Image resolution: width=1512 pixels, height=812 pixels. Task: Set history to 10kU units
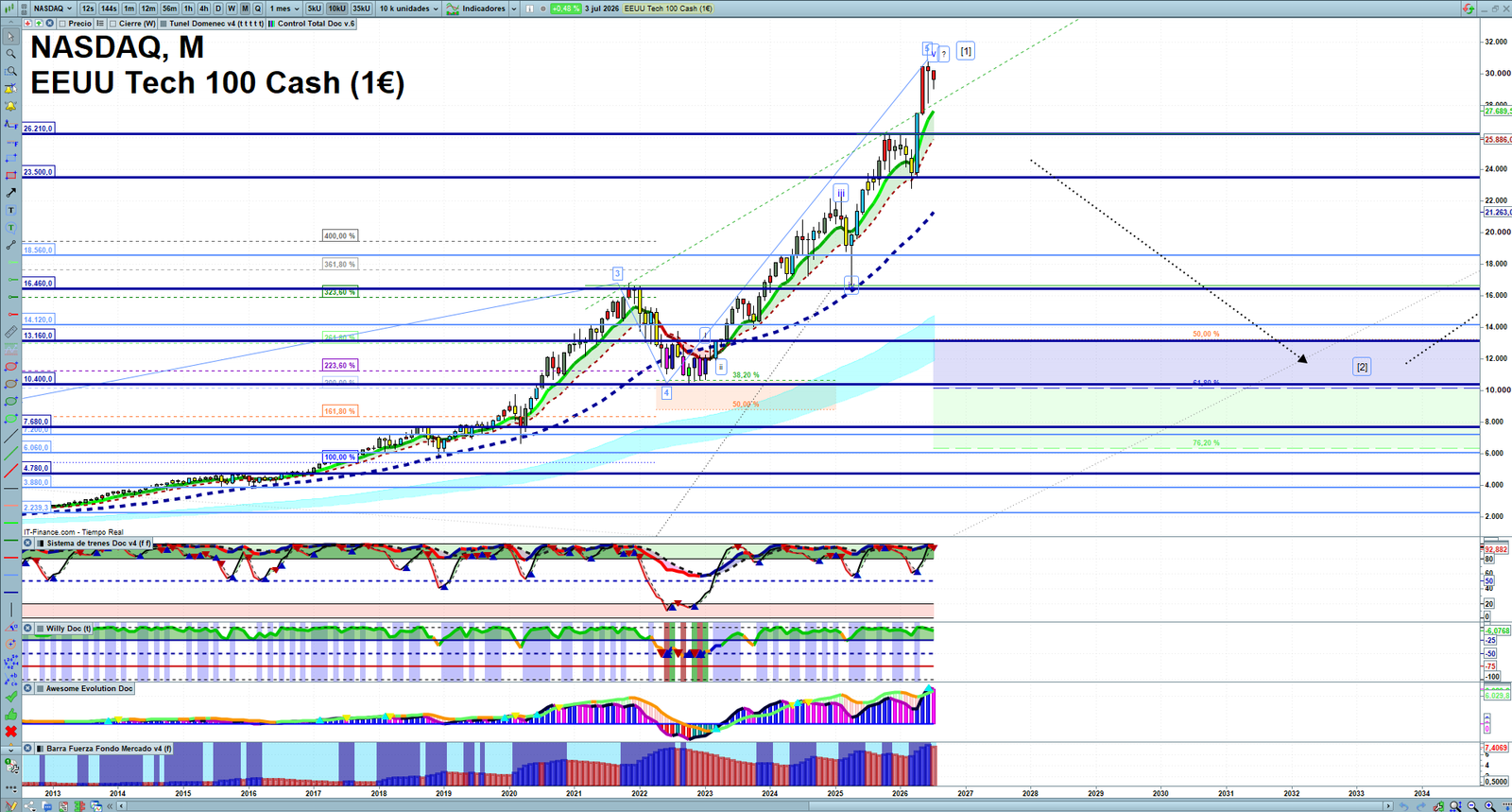tap(336, 9)
